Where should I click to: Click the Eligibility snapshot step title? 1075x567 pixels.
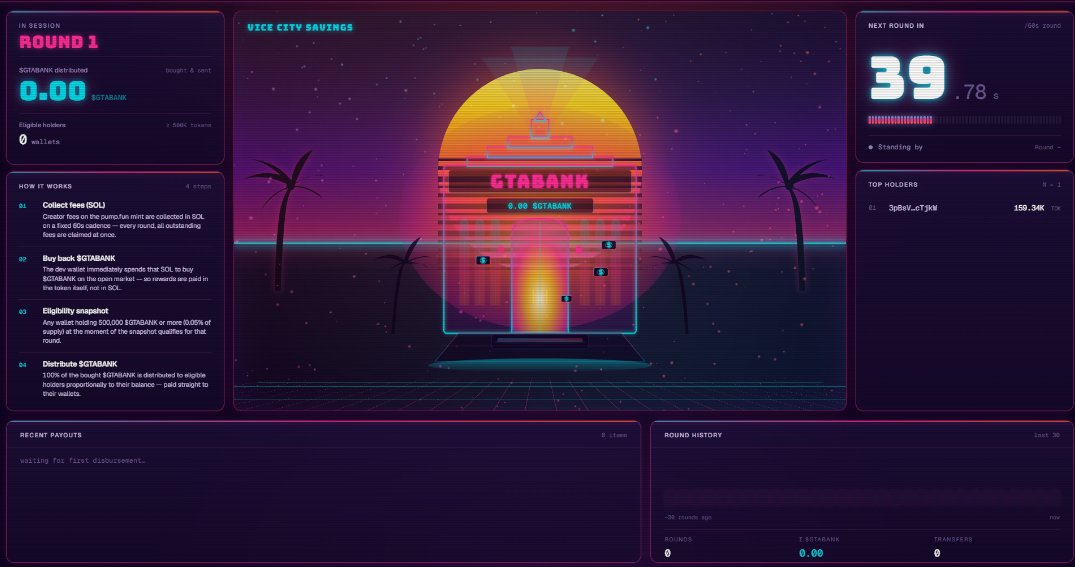click(75, 311)
